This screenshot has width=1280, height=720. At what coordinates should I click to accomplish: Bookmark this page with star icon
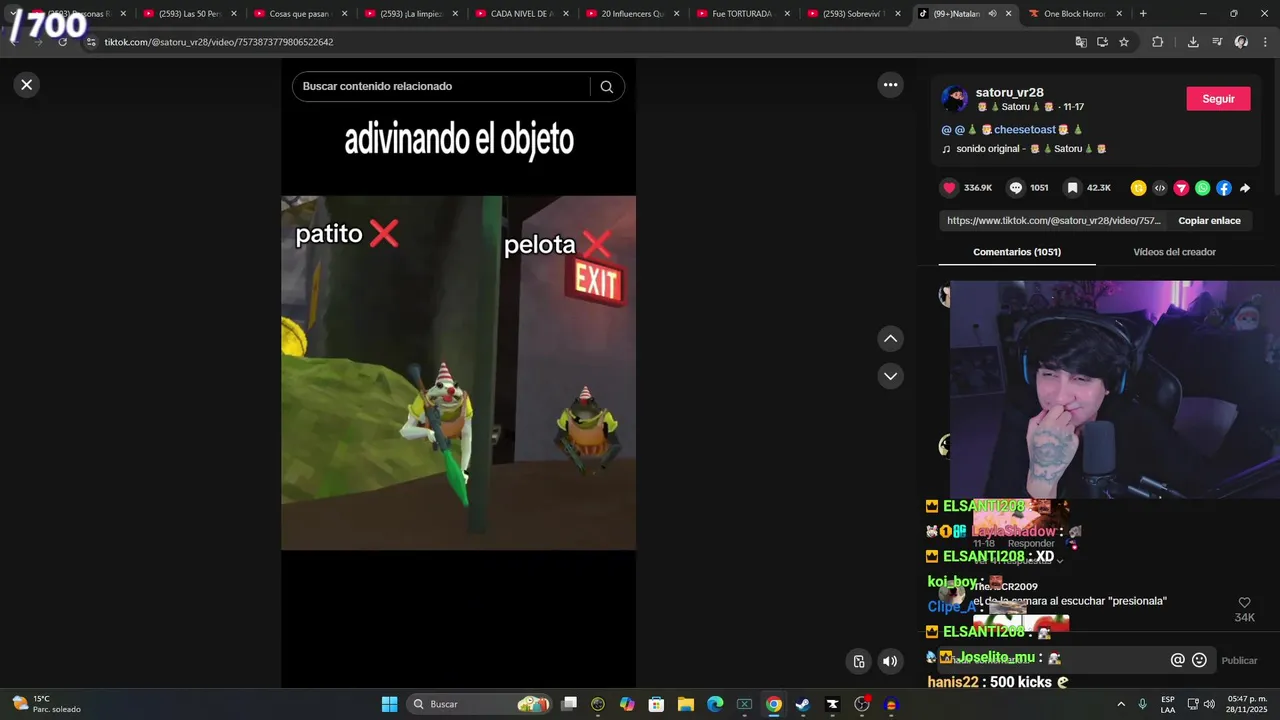[1124, 42]
